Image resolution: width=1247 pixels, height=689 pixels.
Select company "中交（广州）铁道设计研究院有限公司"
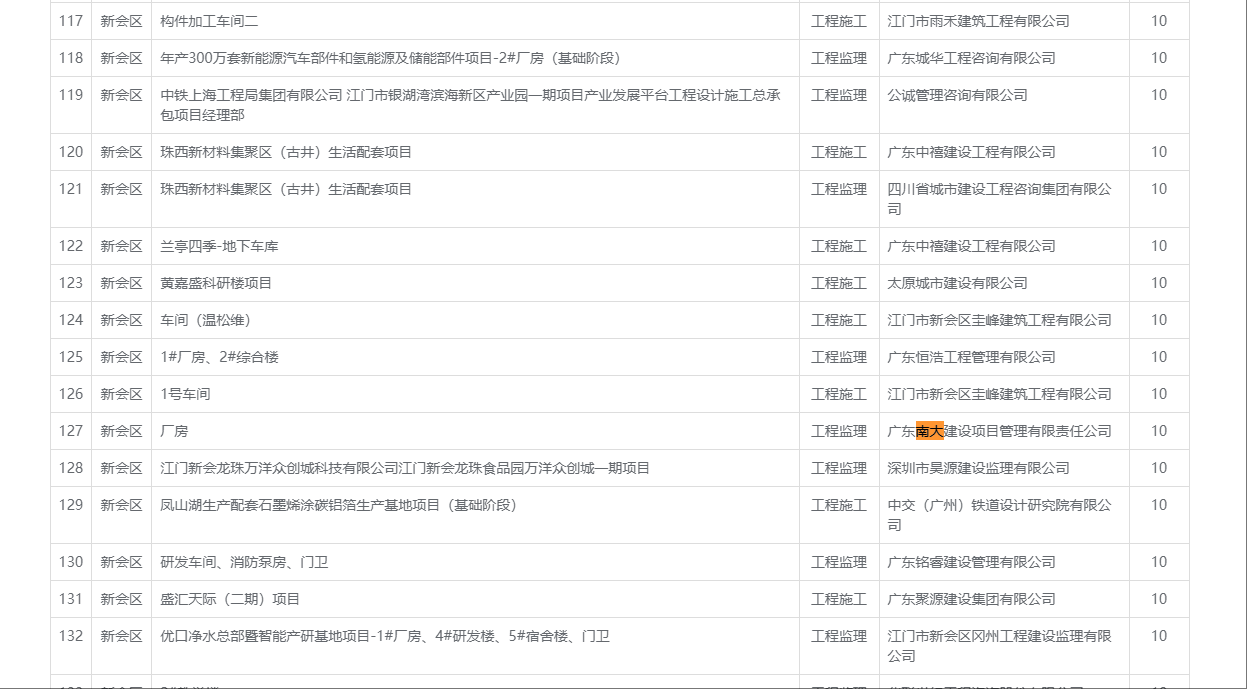(x=999, y=515)
